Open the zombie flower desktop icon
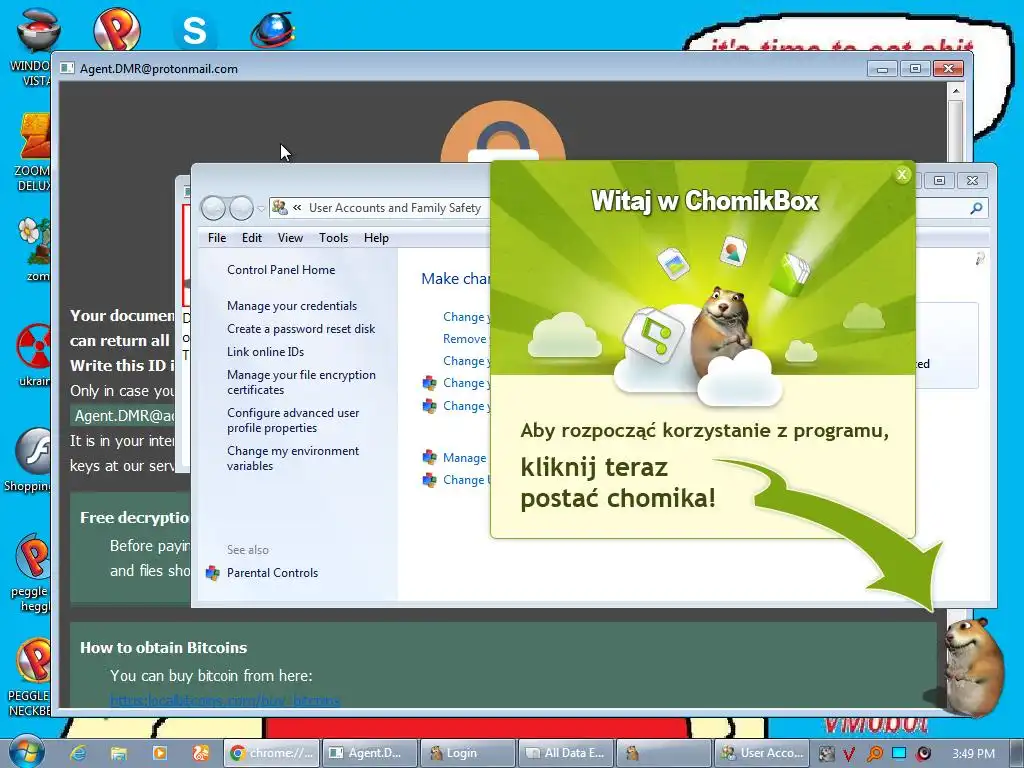Viewport: 1024px width, 768px height. click(x=34, y=249)
